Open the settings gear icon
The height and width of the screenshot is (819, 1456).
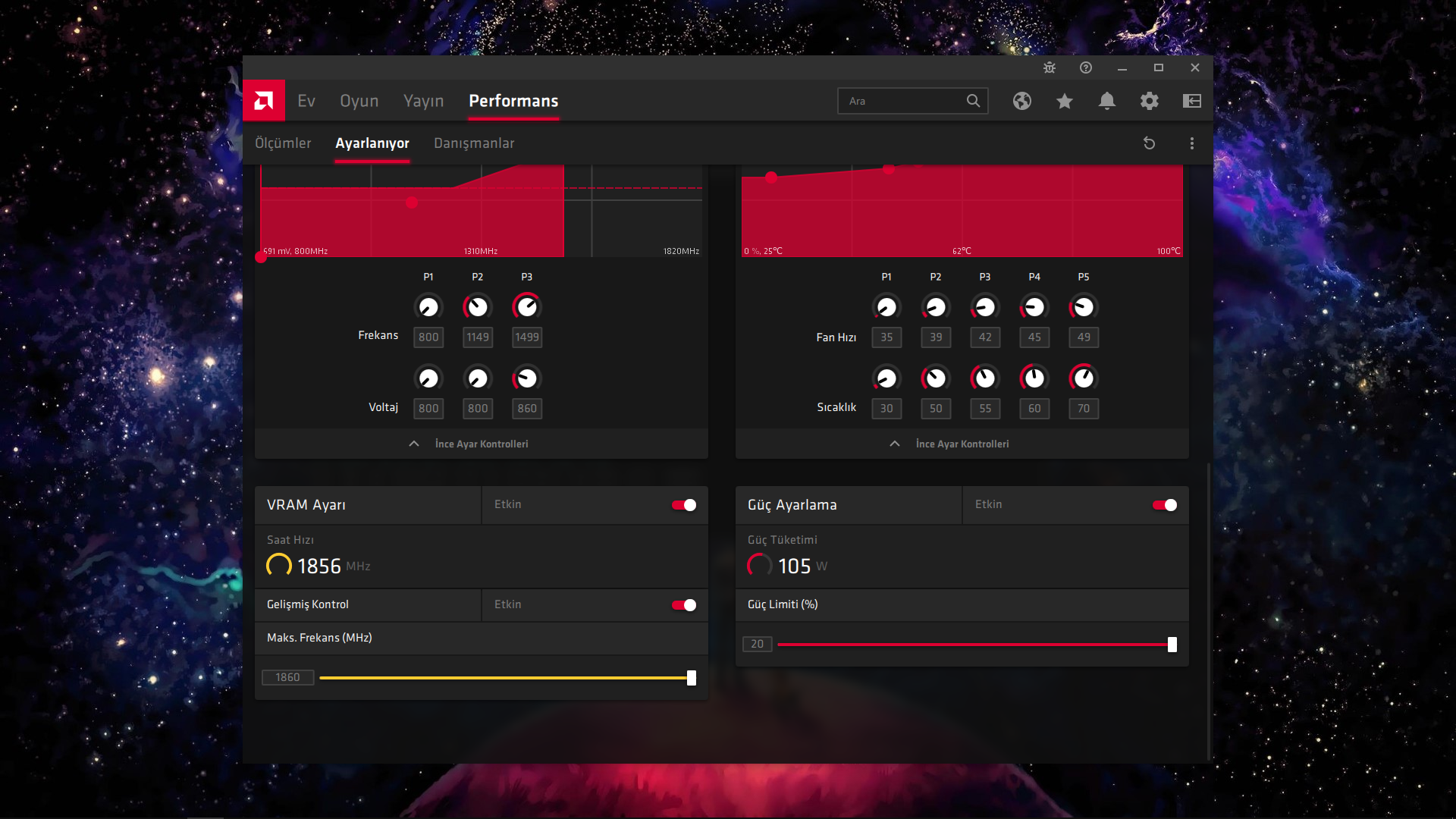click(x=1150, y=101)
